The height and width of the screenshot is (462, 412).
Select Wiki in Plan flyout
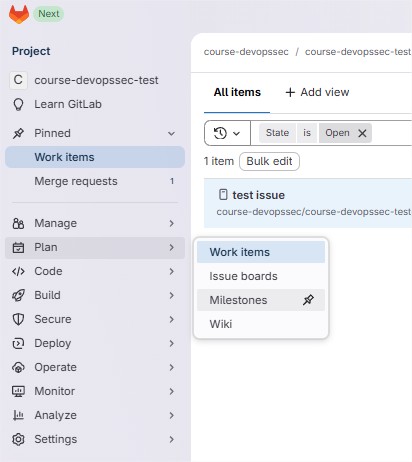click(x=261, y=324)
